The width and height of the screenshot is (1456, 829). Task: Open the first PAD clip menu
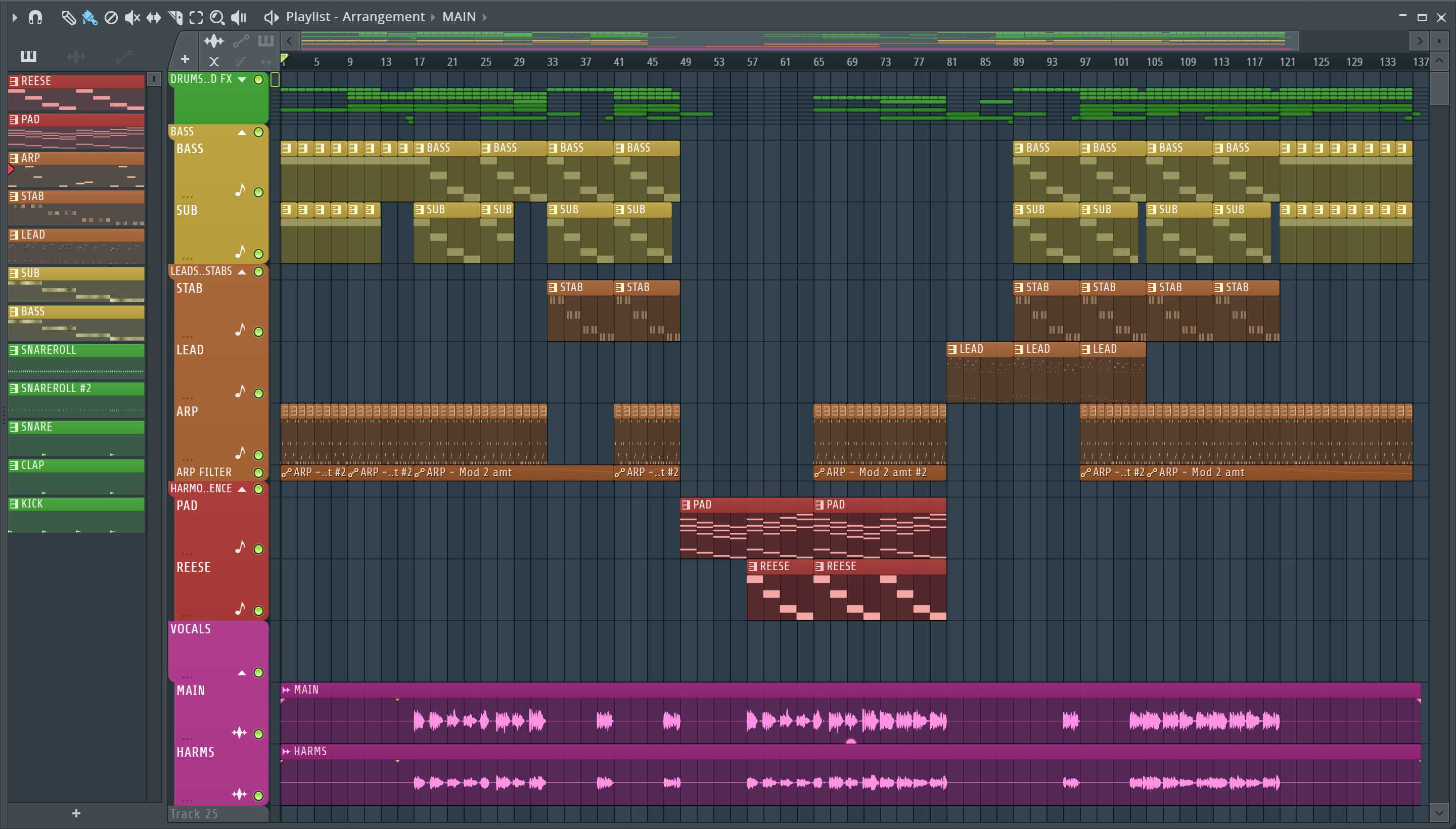[686, 505]
